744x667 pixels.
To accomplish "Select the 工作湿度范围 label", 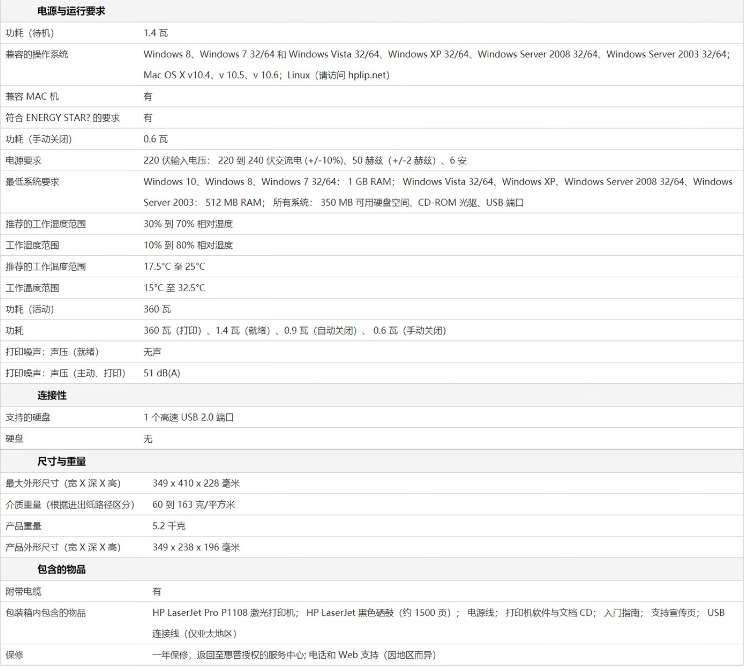I will click(32, 245).
